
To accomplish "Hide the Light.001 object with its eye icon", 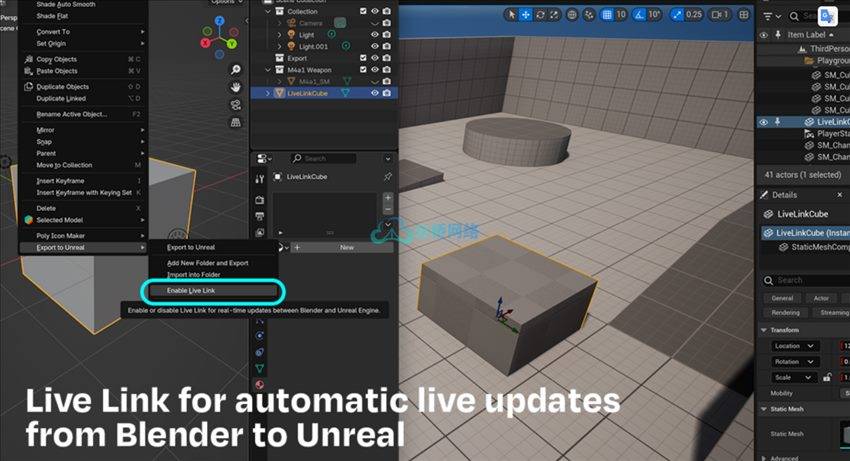I will 375,46.
